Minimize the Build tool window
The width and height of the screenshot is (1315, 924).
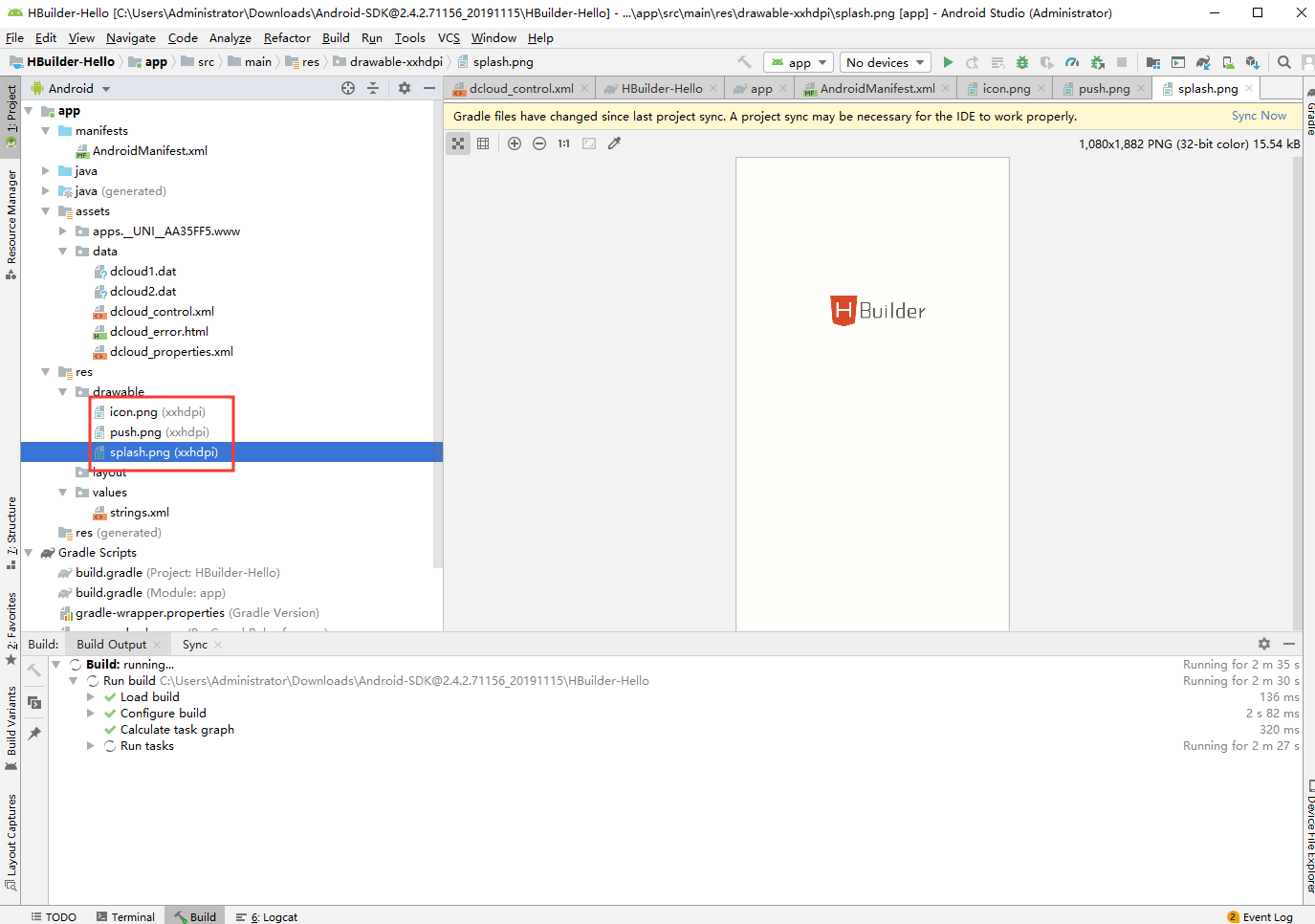coord(1289,644)
